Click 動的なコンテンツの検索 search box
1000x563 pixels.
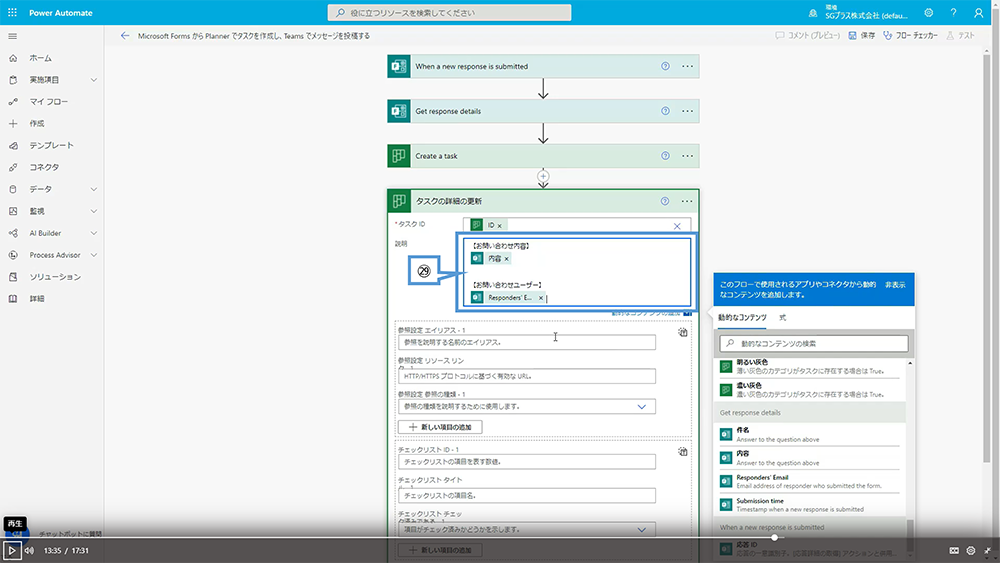813,344
